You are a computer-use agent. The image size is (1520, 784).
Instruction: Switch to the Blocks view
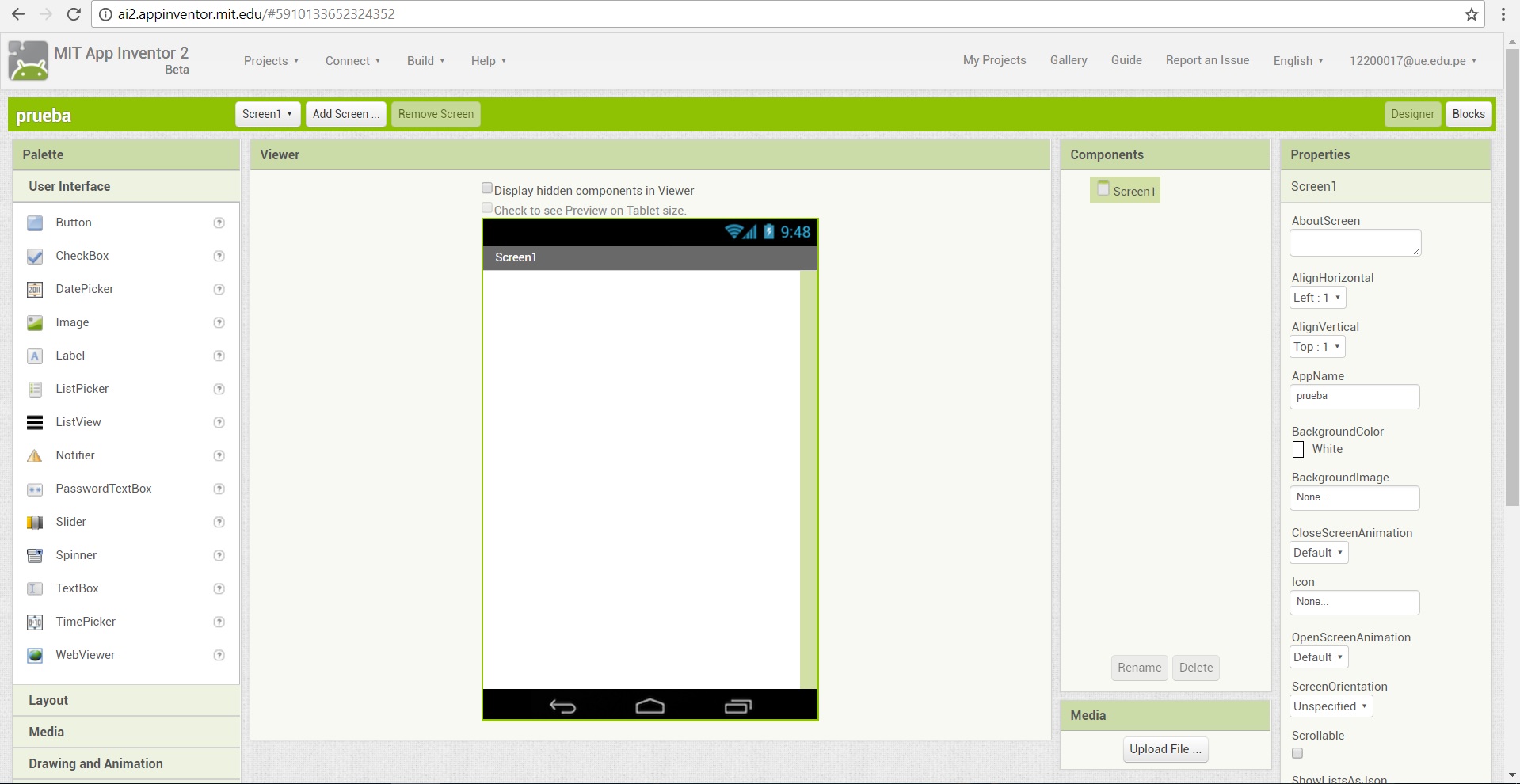(1469, 114)
